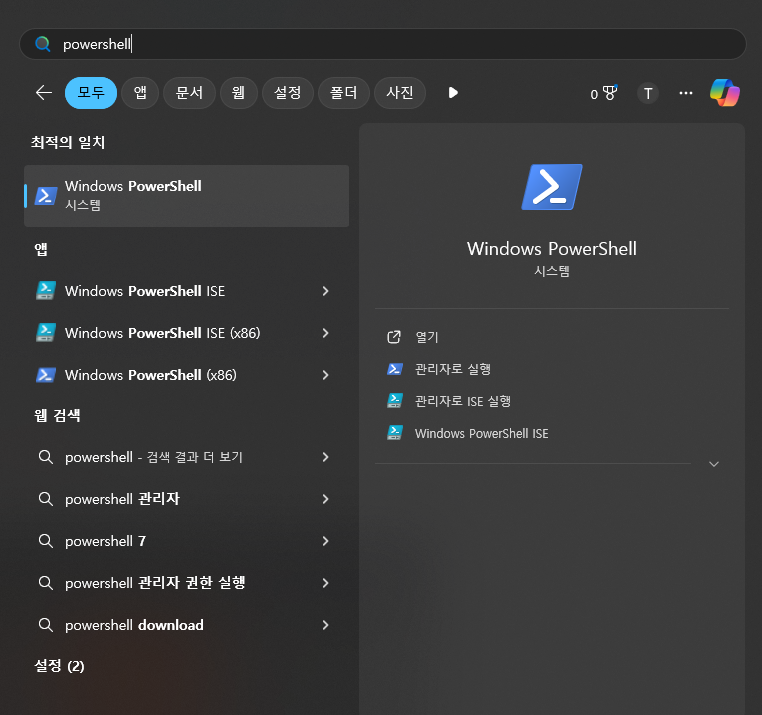The height and width of the screenshot is (715, 762).
Task: Expand chevron for powershell 관리자 권한 실행
Action: [x=325, y=583]
